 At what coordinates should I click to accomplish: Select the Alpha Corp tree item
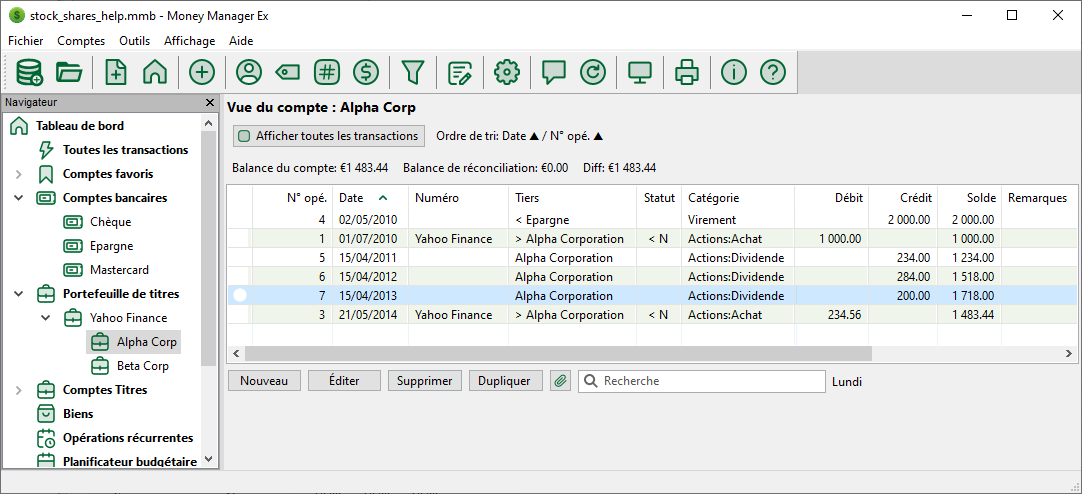(x=146, y=342)
